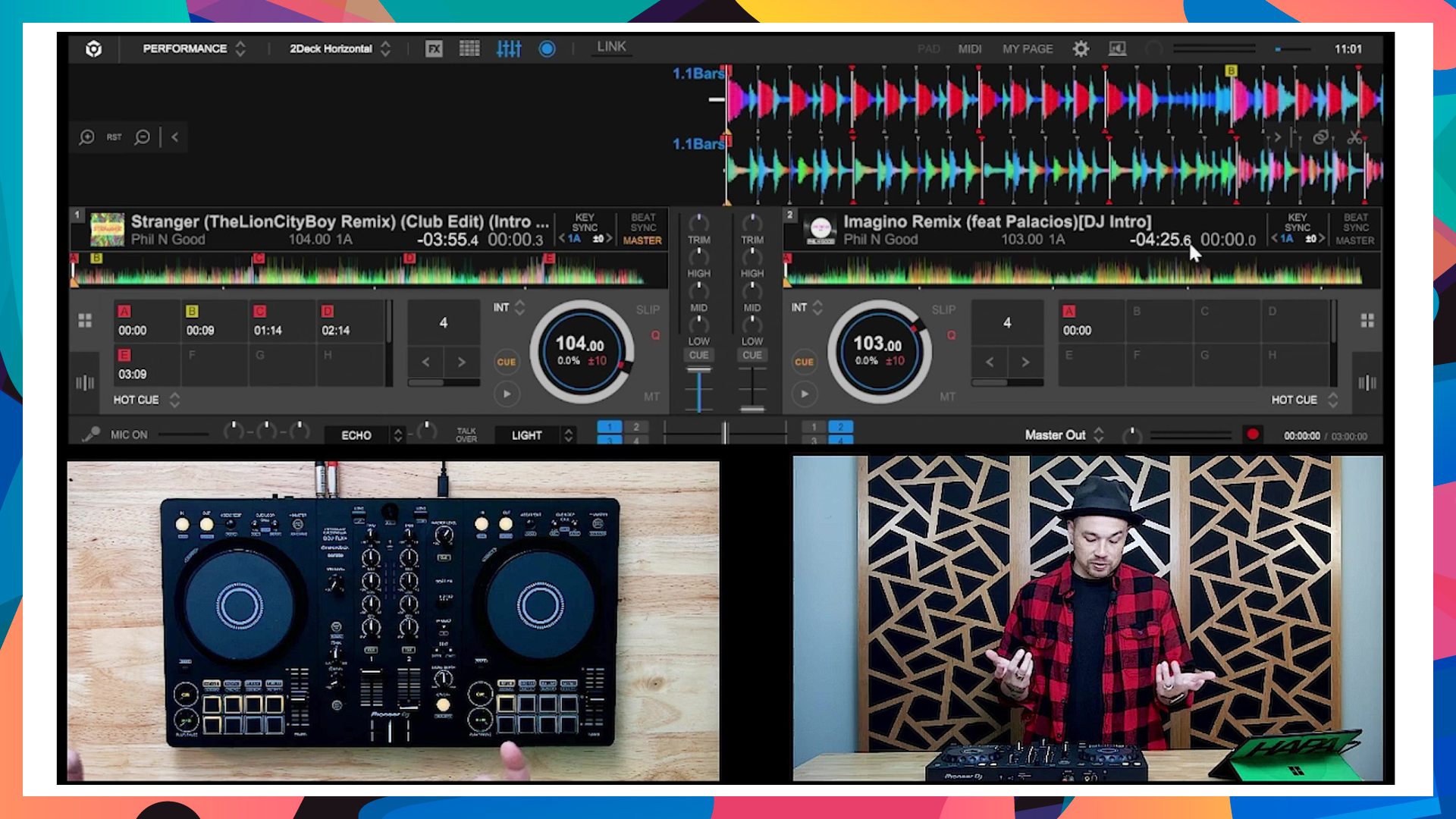
Task: Open the PERFORMANCE mode dropdown
Action: pos(194,49)
